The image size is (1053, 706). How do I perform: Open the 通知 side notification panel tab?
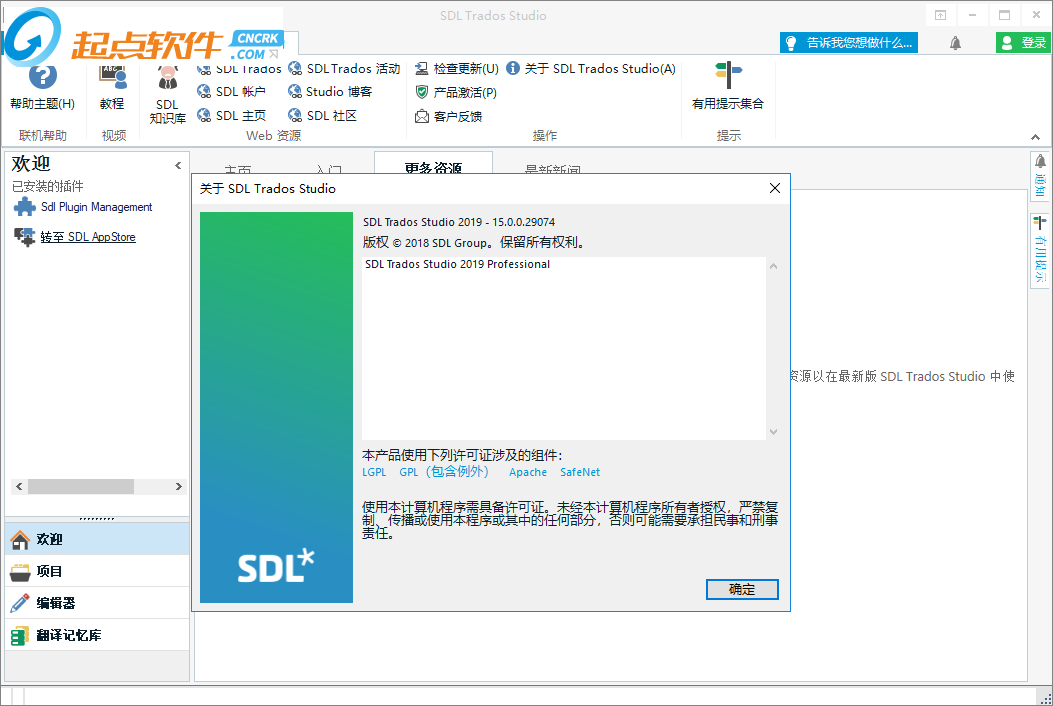(1040, 176)
